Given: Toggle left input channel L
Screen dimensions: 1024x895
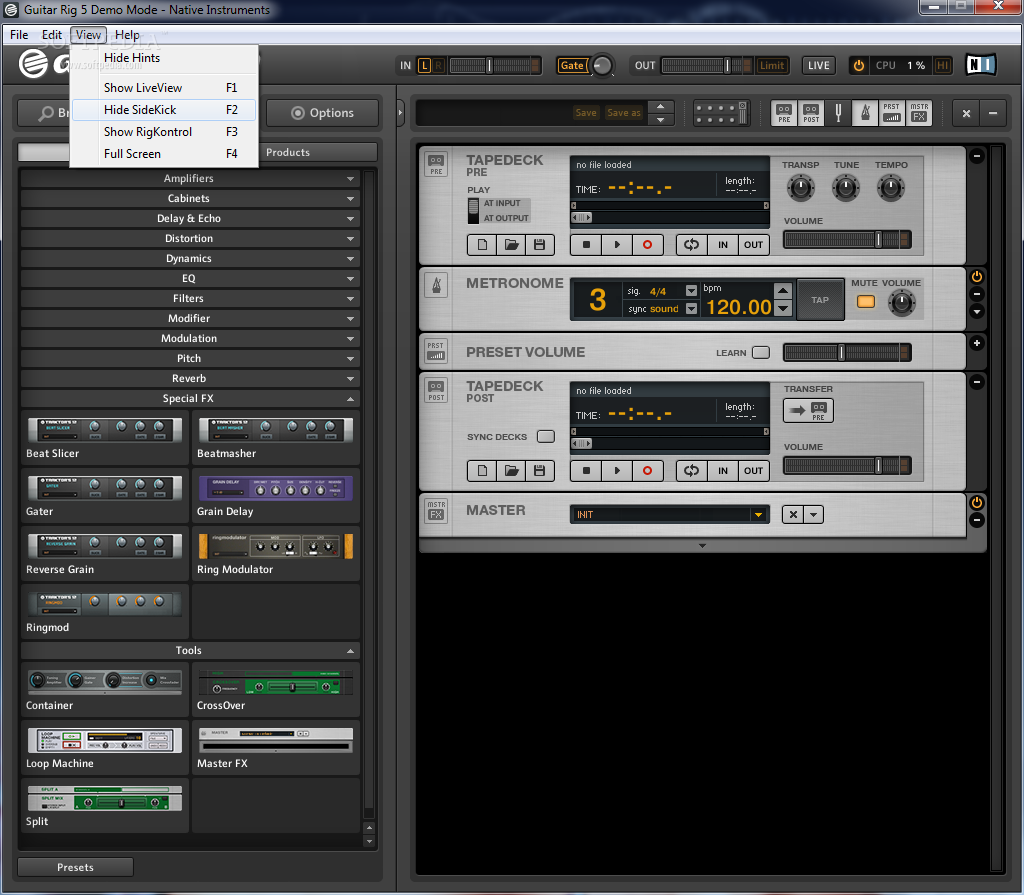Looking at the screenshot, I should tap(424, 65).
